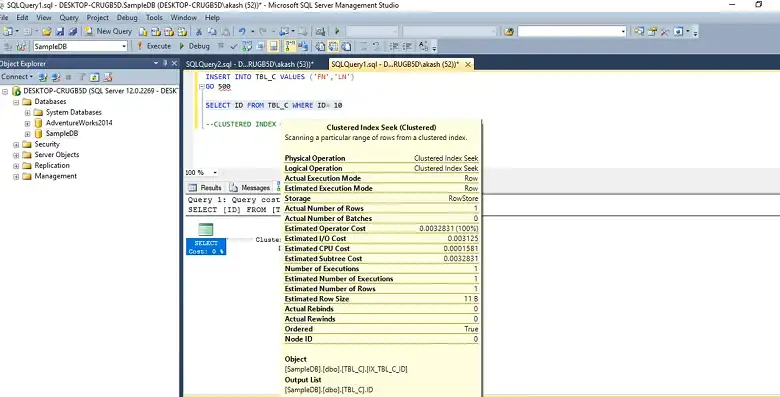Click the SELECT ID FROM TBL_C query line
780x397 pixels.
(274, 105)
